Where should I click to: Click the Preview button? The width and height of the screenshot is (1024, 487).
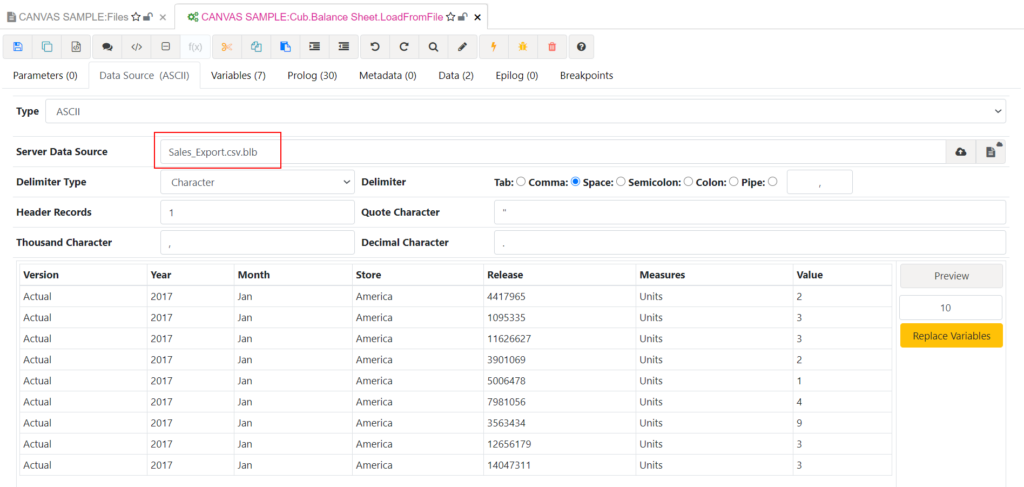click(x=950, y=276)
